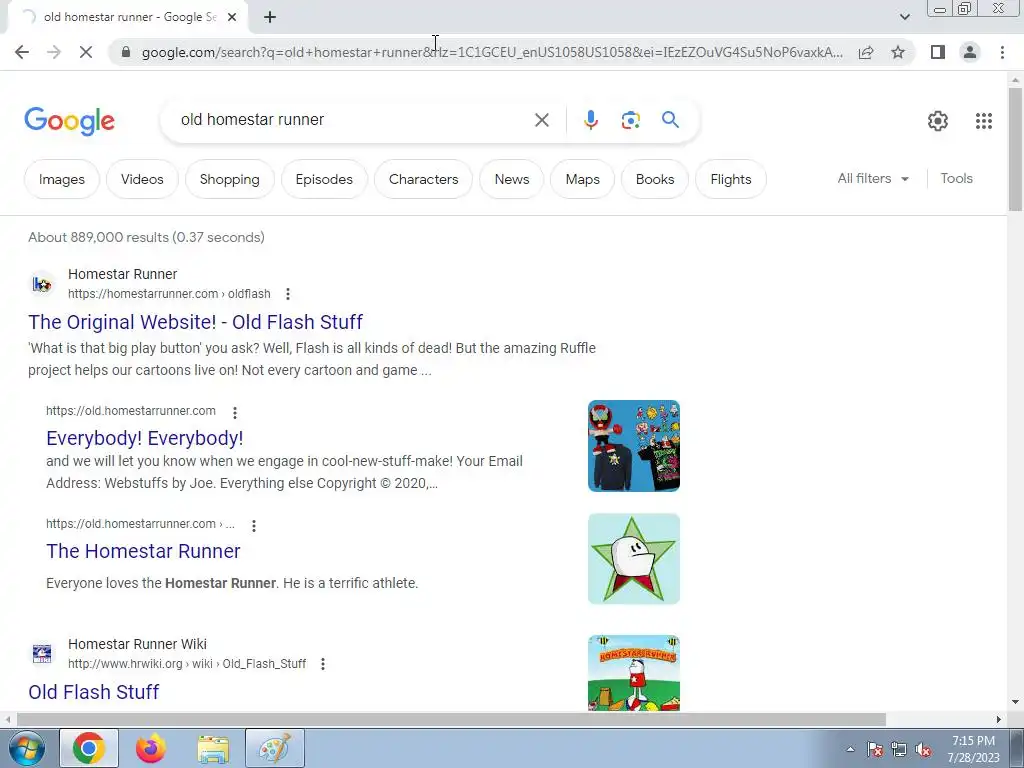Screen dimensions: 1024x768
Task: Launch Firefox from the taskbar
Action: (151, 748)
